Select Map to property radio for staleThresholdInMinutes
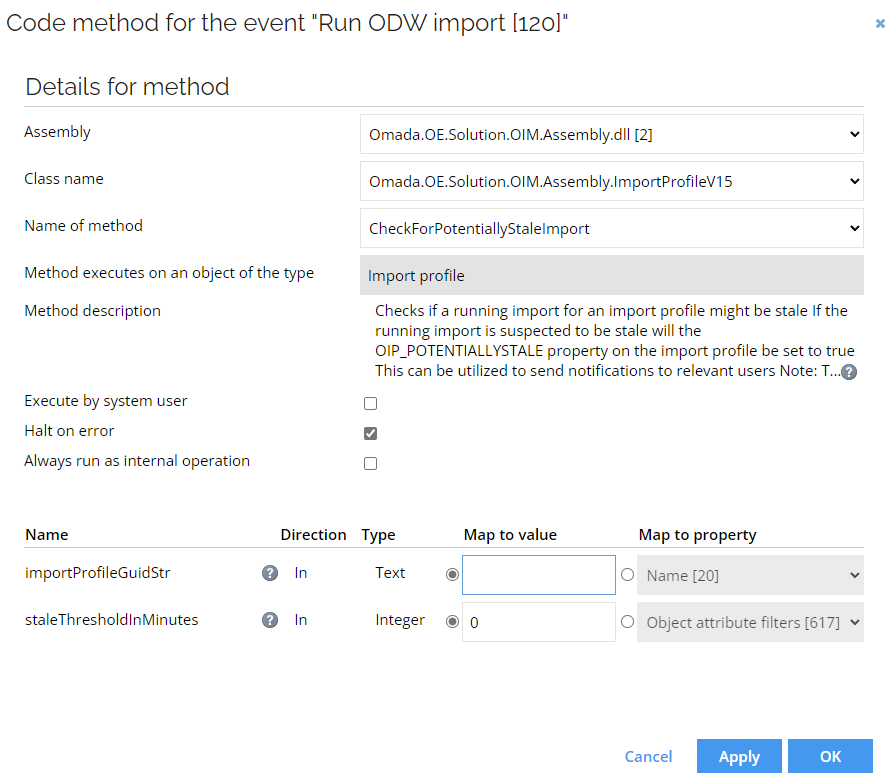This screenshot has width=893, height=783. (x=628, y=621)
